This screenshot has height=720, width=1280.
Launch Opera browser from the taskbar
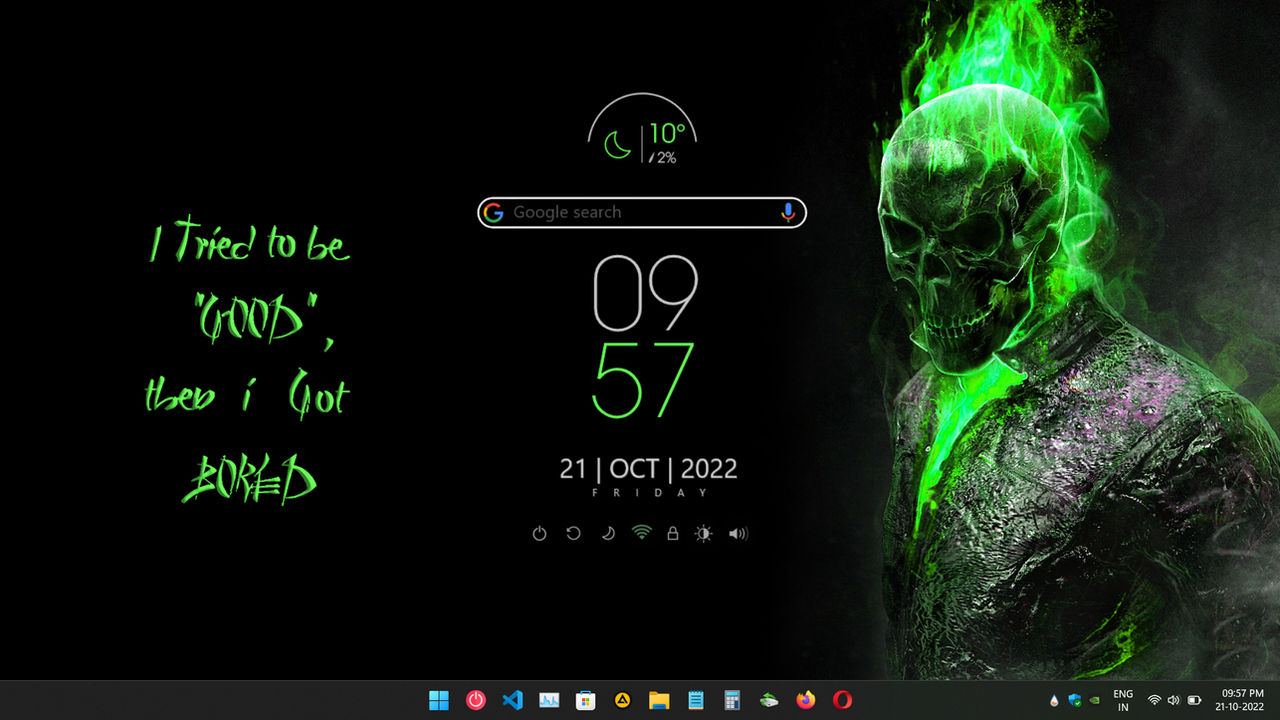[842, 700]
